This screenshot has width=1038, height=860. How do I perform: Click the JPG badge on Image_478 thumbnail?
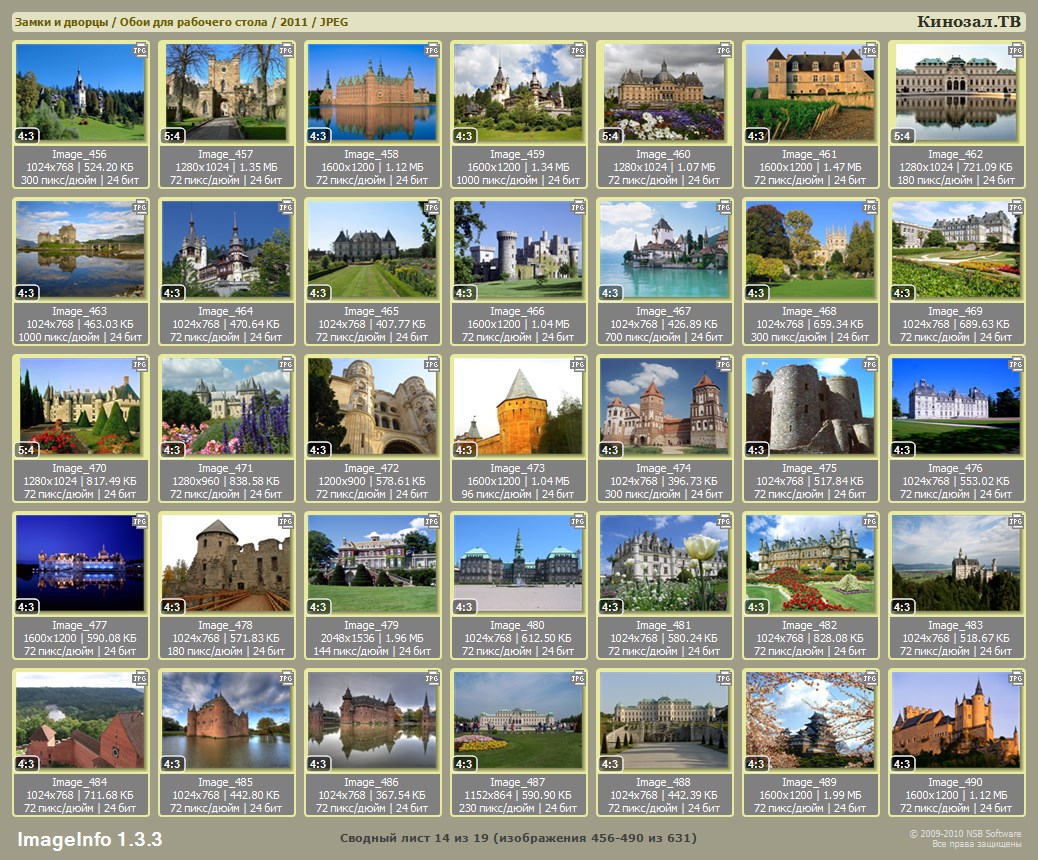pos(285,521)
